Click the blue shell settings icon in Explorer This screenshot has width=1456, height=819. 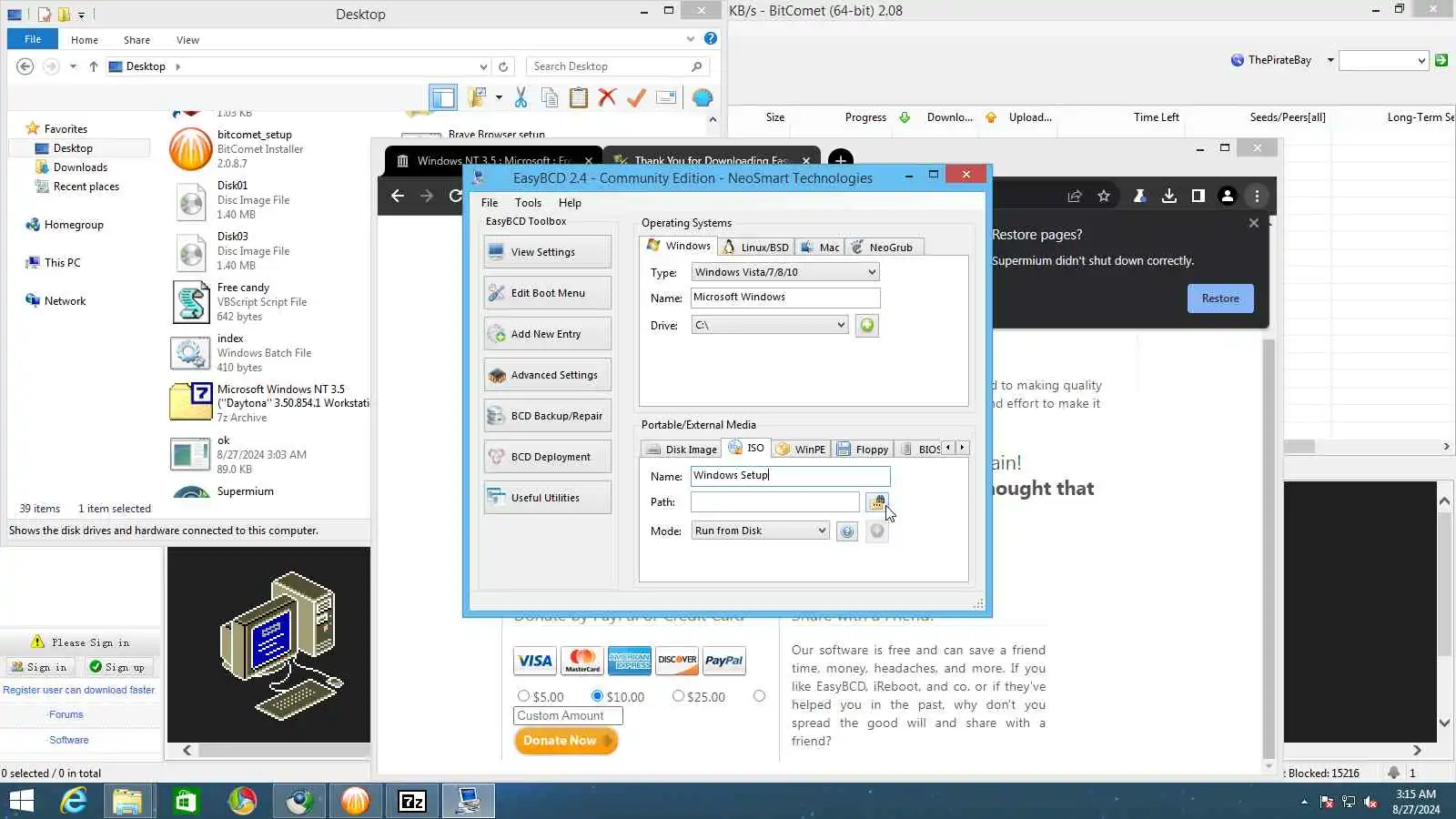click(703, 97)
